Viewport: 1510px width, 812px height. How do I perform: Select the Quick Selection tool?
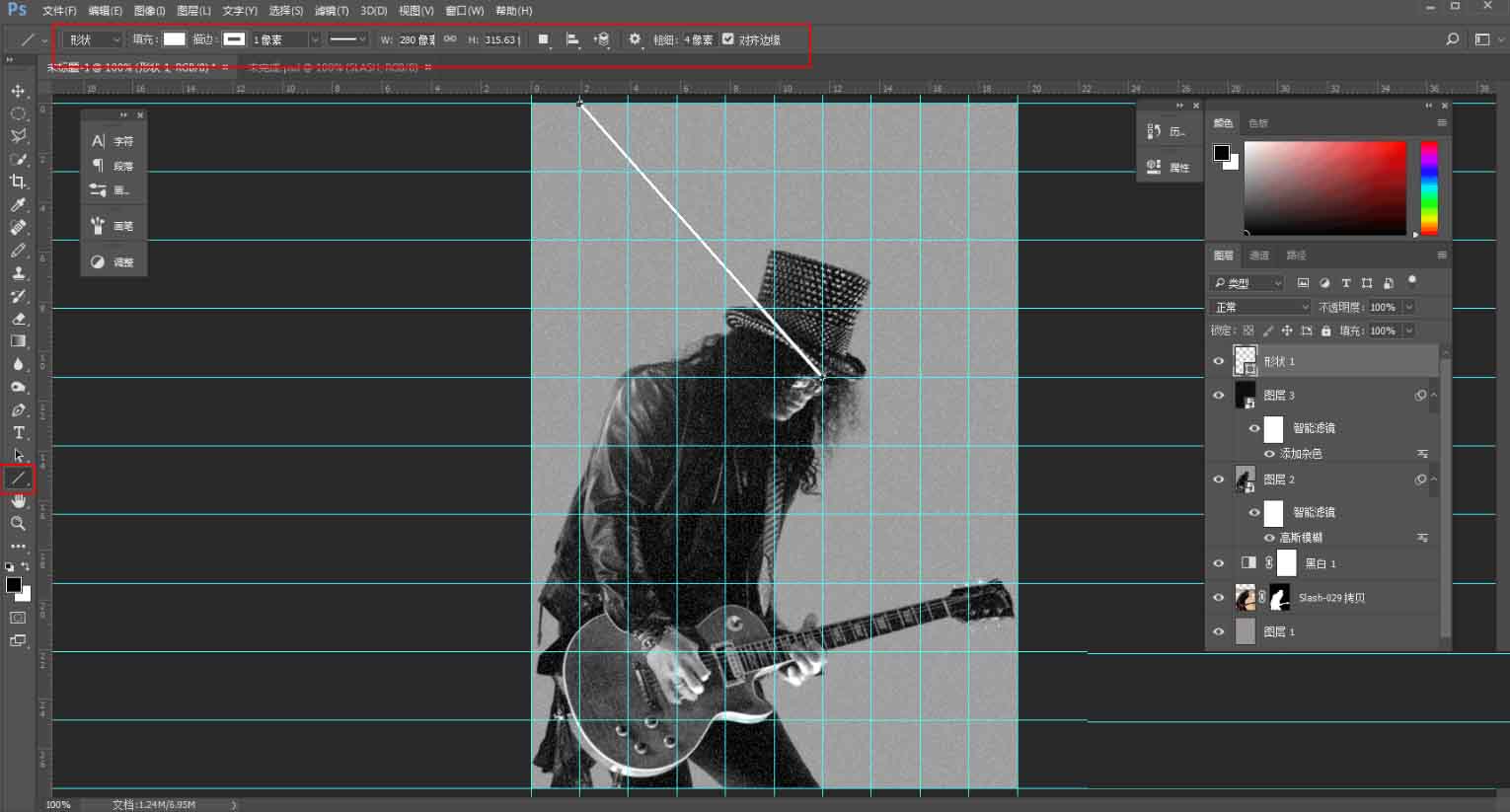(x=18, y=159)
